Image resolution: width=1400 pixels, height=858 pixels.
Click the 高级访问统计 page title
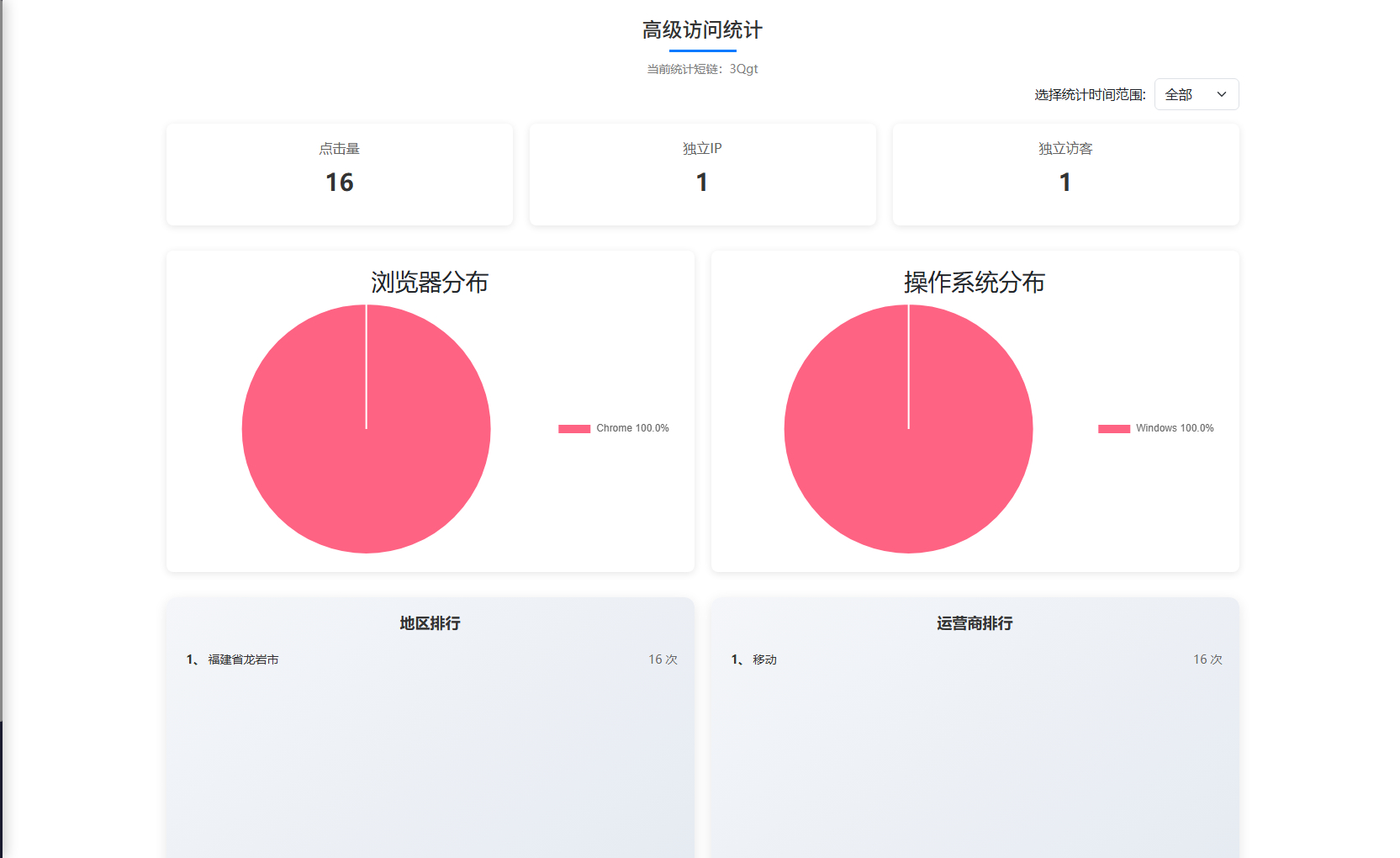click(x=702, y=30)
